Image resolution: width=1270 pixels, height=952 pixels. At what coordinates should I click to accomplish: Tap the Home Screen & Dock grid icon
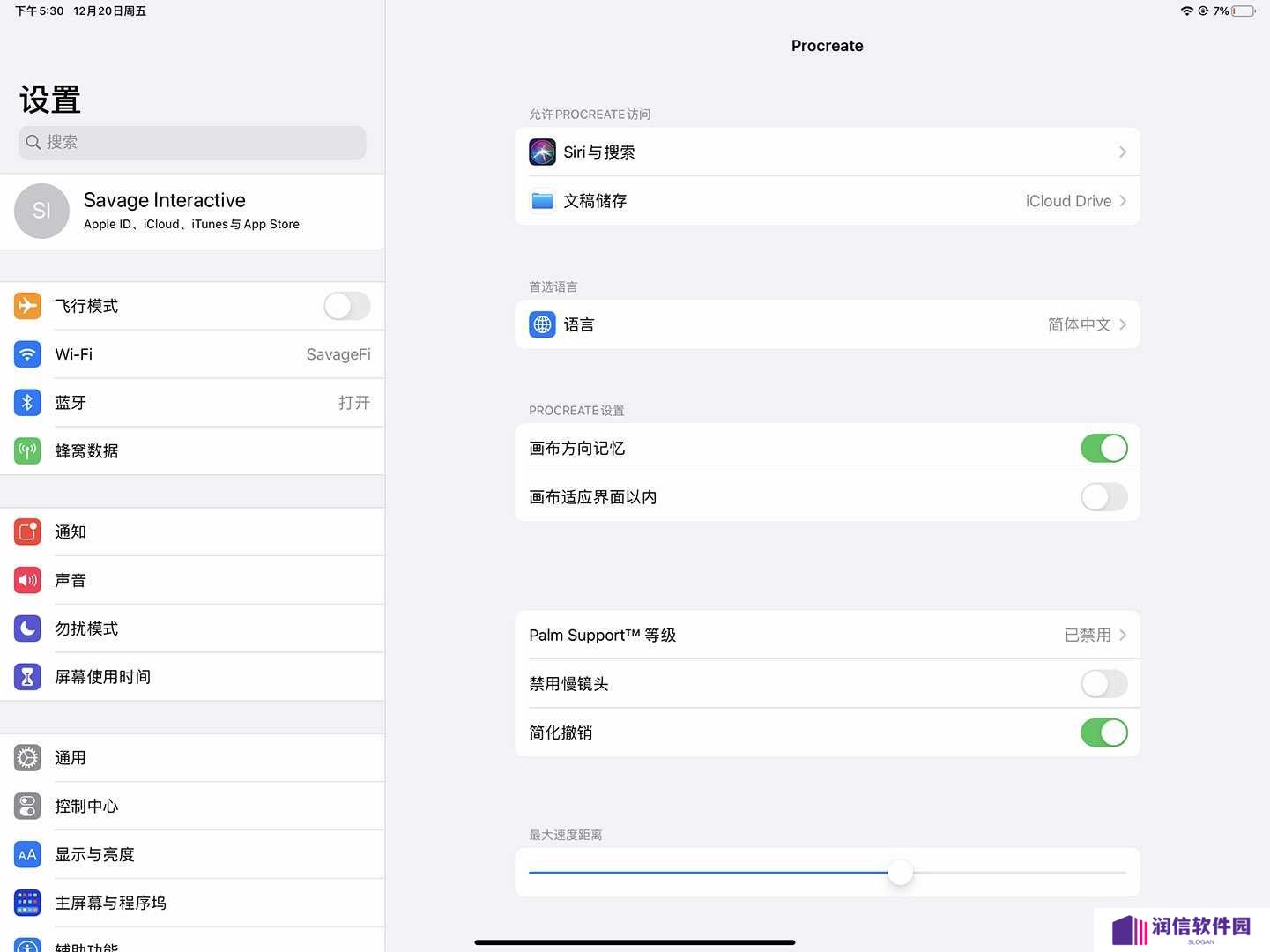click(27, 903)
